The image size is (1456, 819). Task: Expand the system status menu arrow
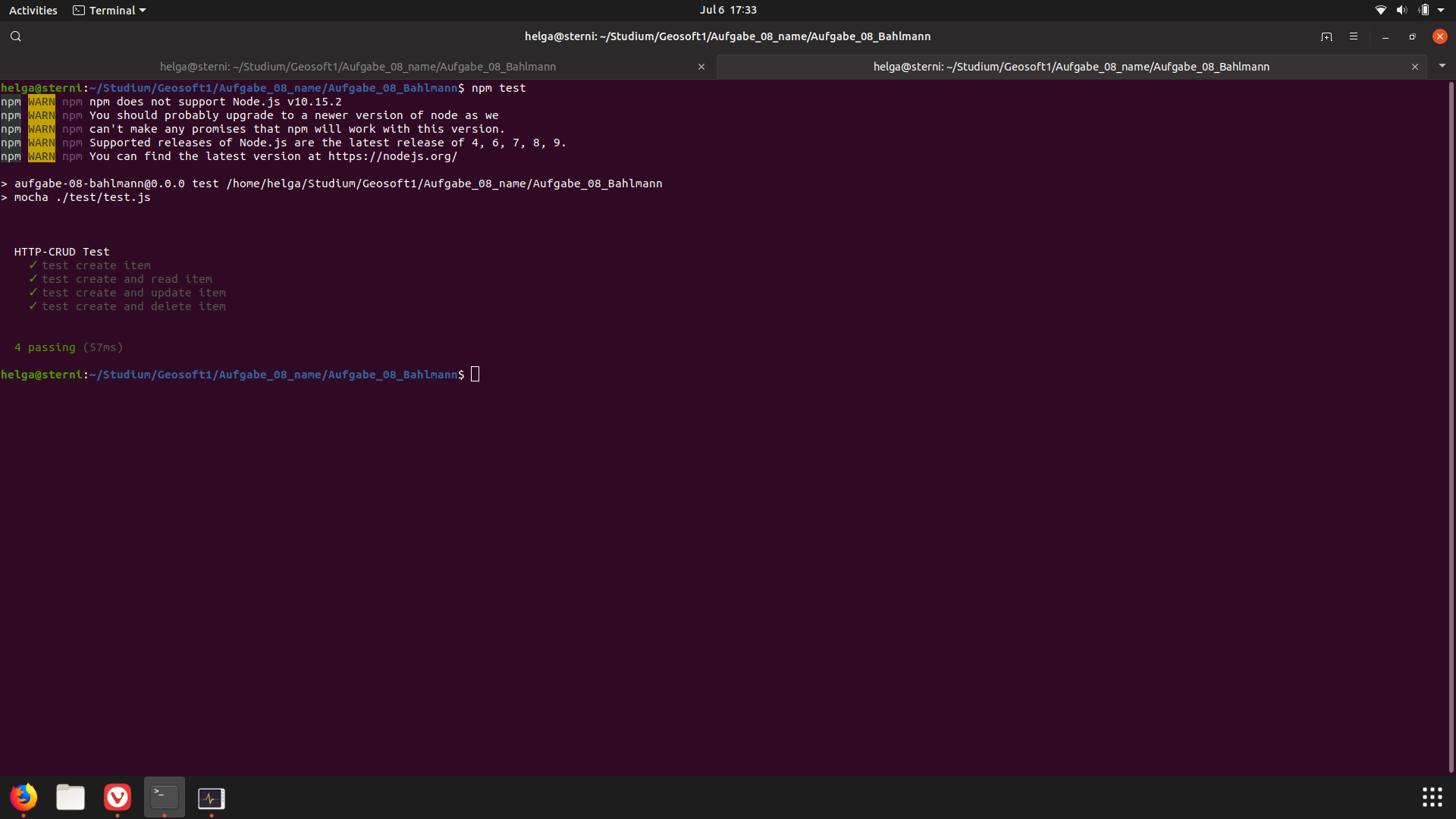click(1441, 10)
